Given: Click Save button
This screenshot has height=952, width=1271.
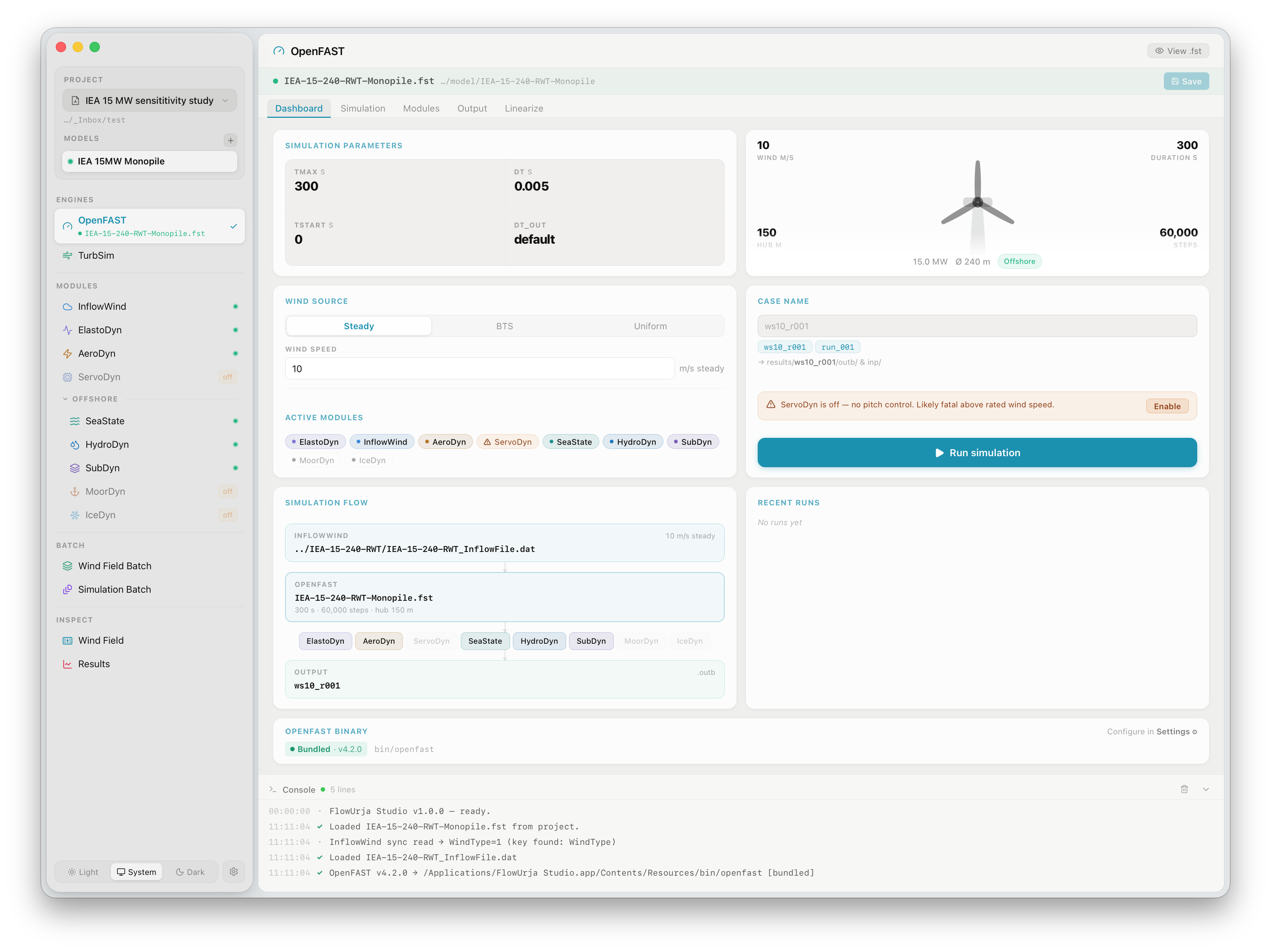Looking at the screenshot, I should 1186,81.
